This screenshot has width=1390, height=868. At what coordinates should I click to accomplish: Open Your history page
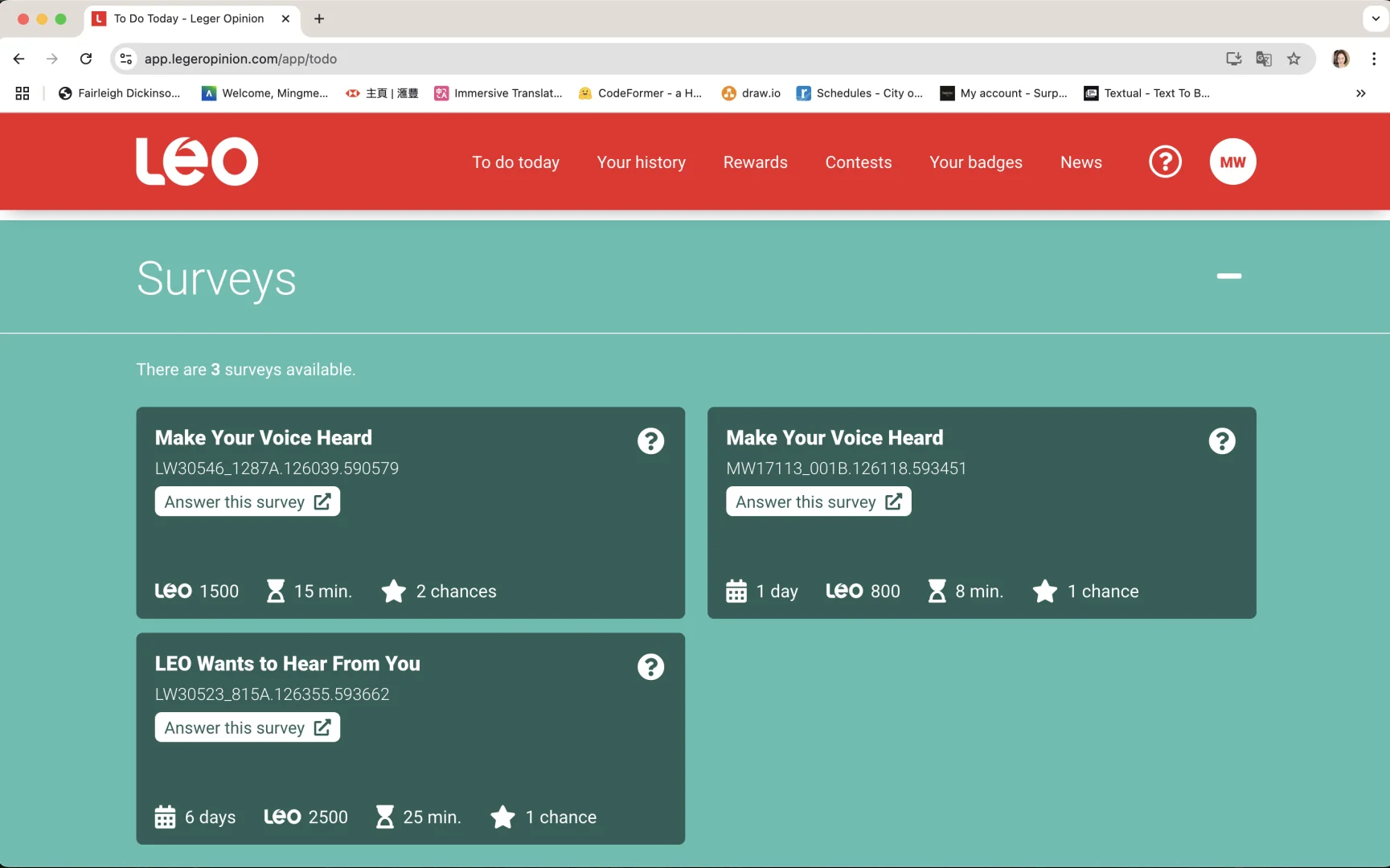coord(641,162)
